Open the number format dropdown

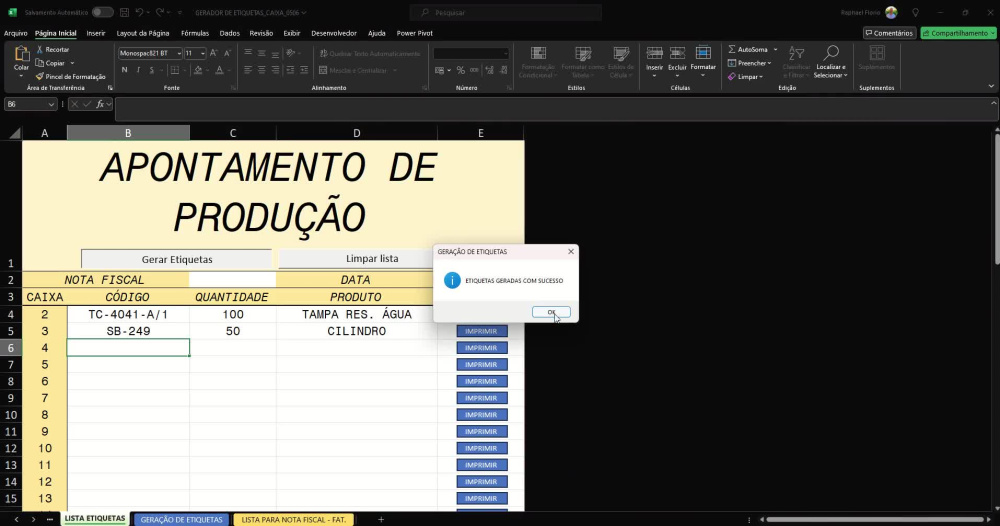coord(505,54)
